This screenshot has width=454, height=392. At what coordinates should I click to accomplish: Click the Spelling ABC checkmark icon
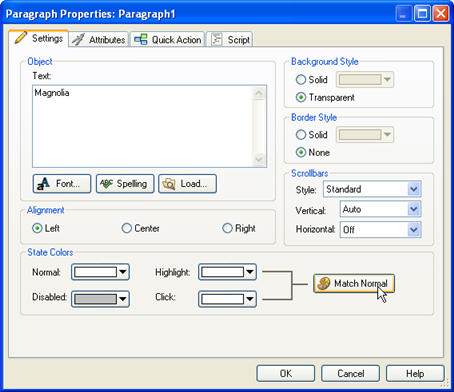tap(106, 184)
